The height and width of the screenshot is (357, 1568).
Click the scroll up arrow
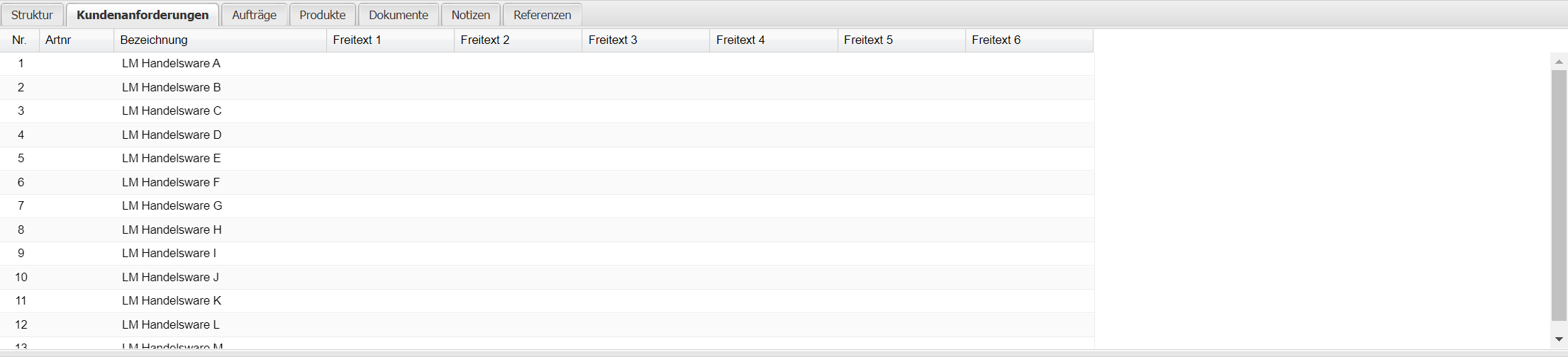[x=1559, y=62]
